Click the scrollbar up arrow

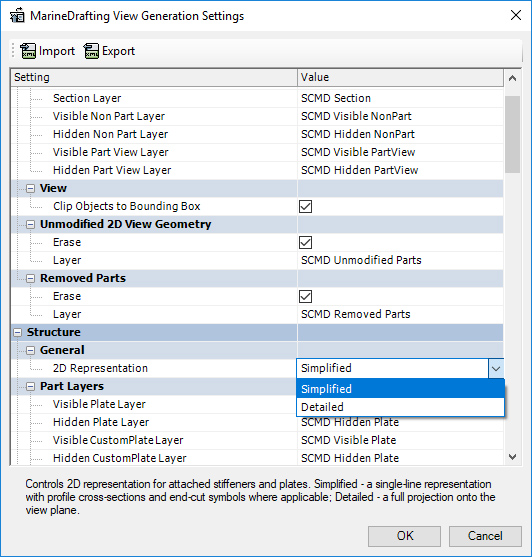click(512, 78)
